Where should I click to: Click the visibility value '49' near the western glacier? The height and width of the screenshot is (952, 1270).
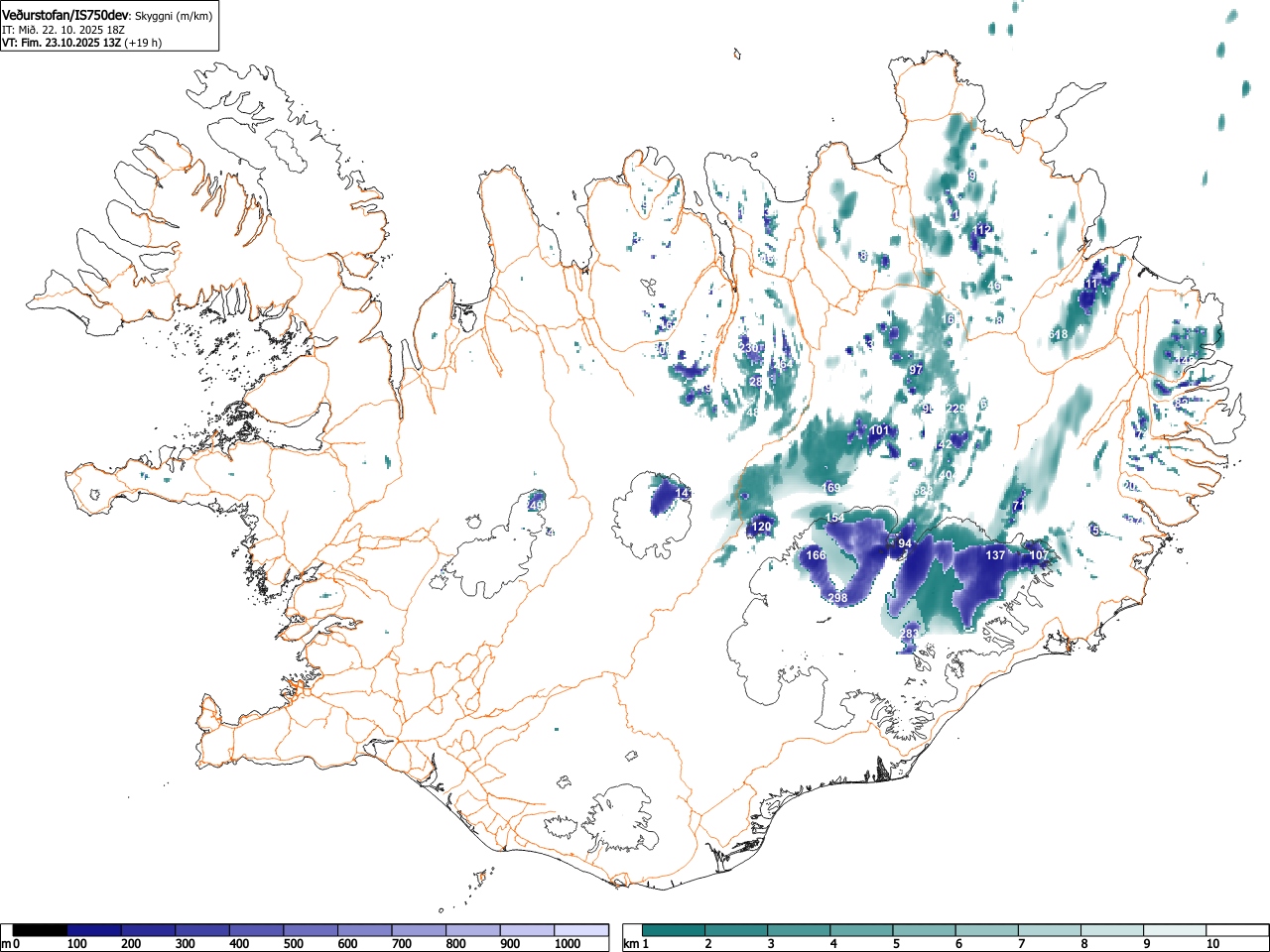[x=538, y=506]
